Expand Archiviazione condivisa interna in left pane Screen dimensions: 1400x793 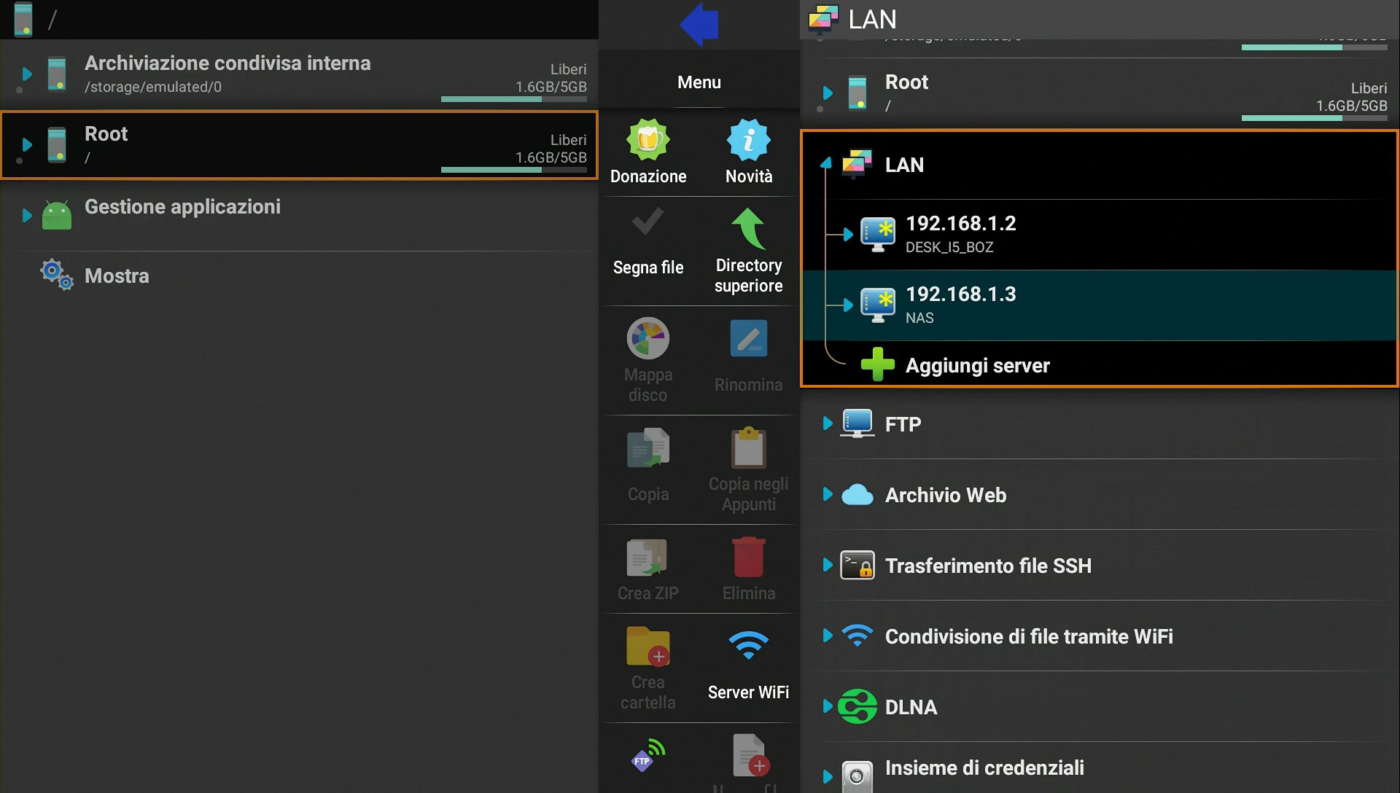click(x=27, y=74)
